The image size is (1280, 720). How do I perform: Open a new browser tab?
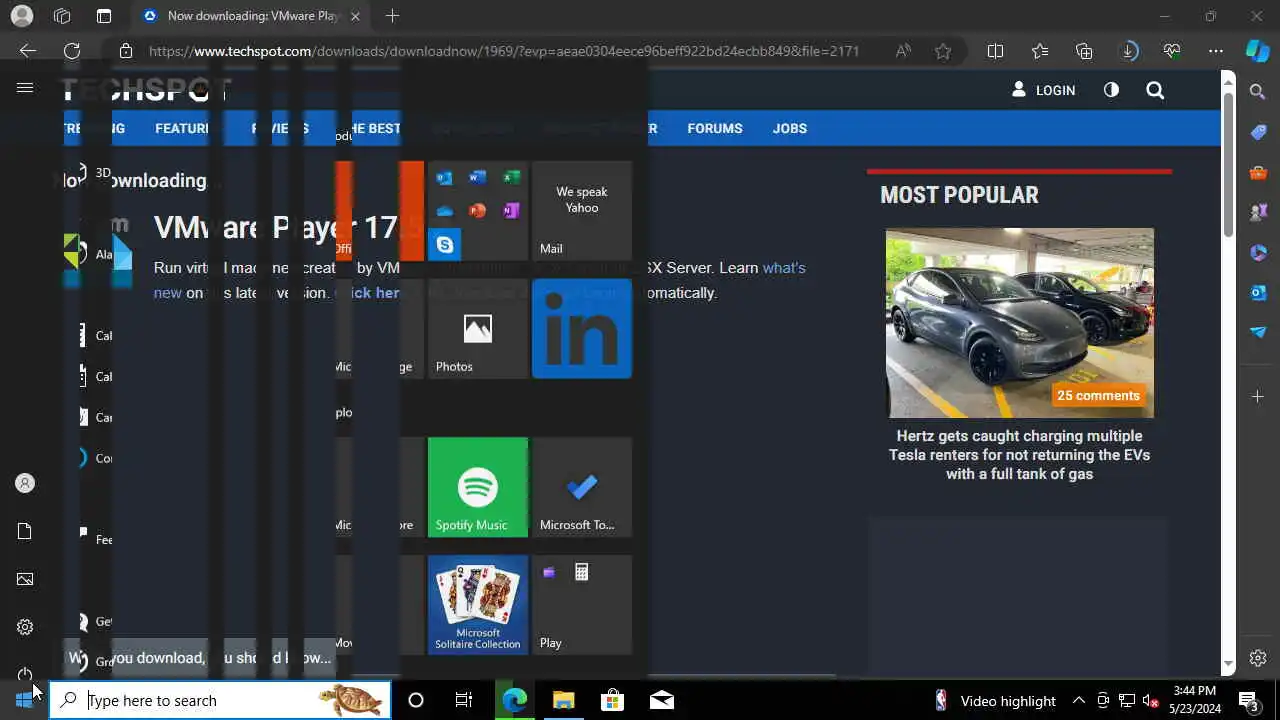tap(392, 16)
